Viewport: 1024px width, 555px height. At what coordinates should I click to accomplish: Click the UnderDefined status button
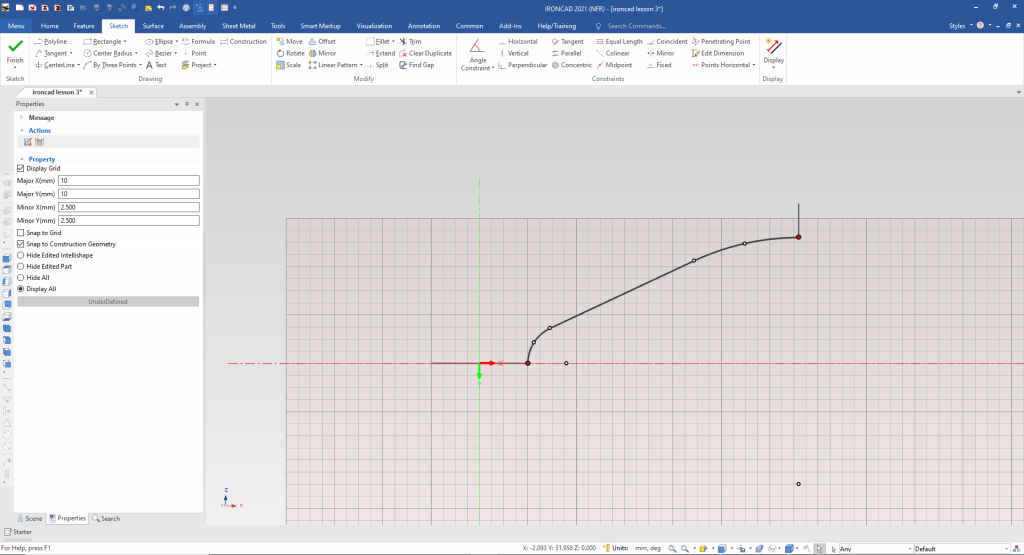[x=108, y=301]
